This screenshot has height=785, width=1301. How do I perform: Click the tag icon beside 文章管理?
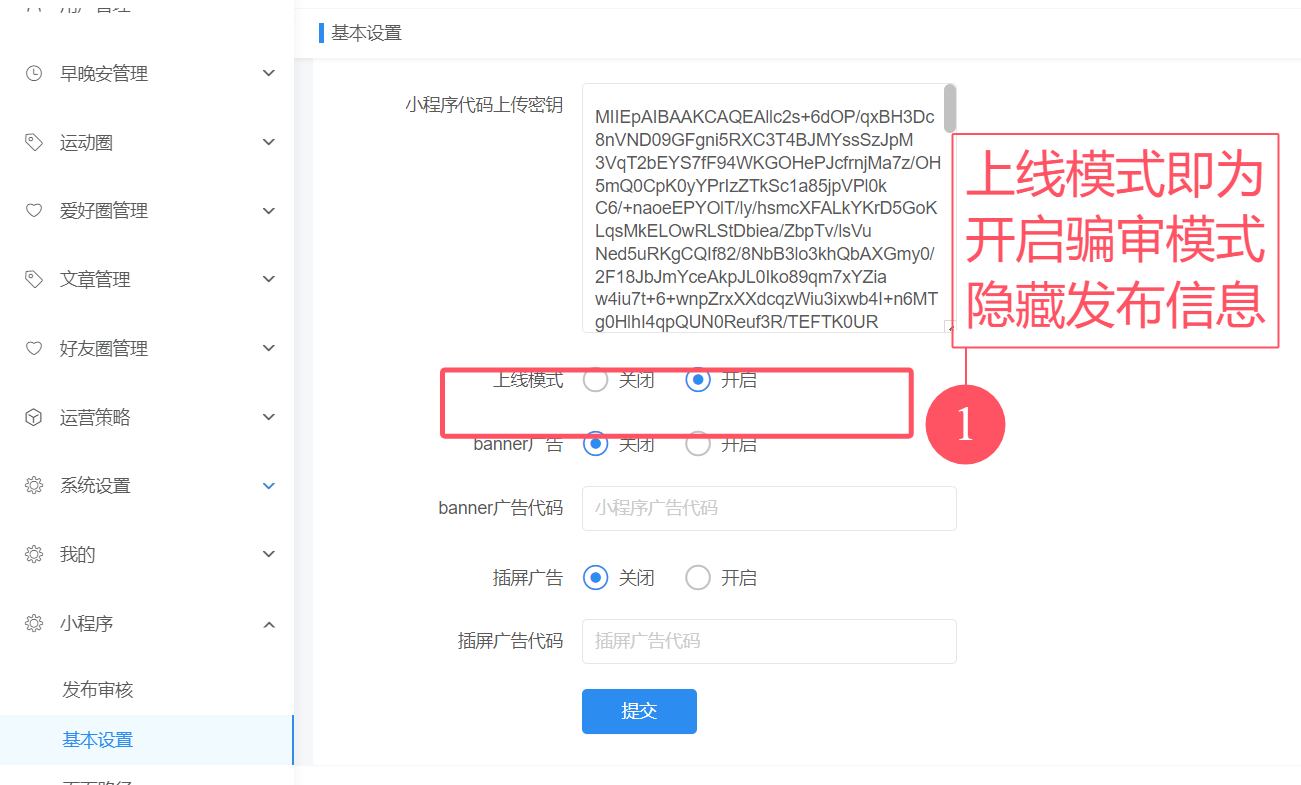coord(34,279)
